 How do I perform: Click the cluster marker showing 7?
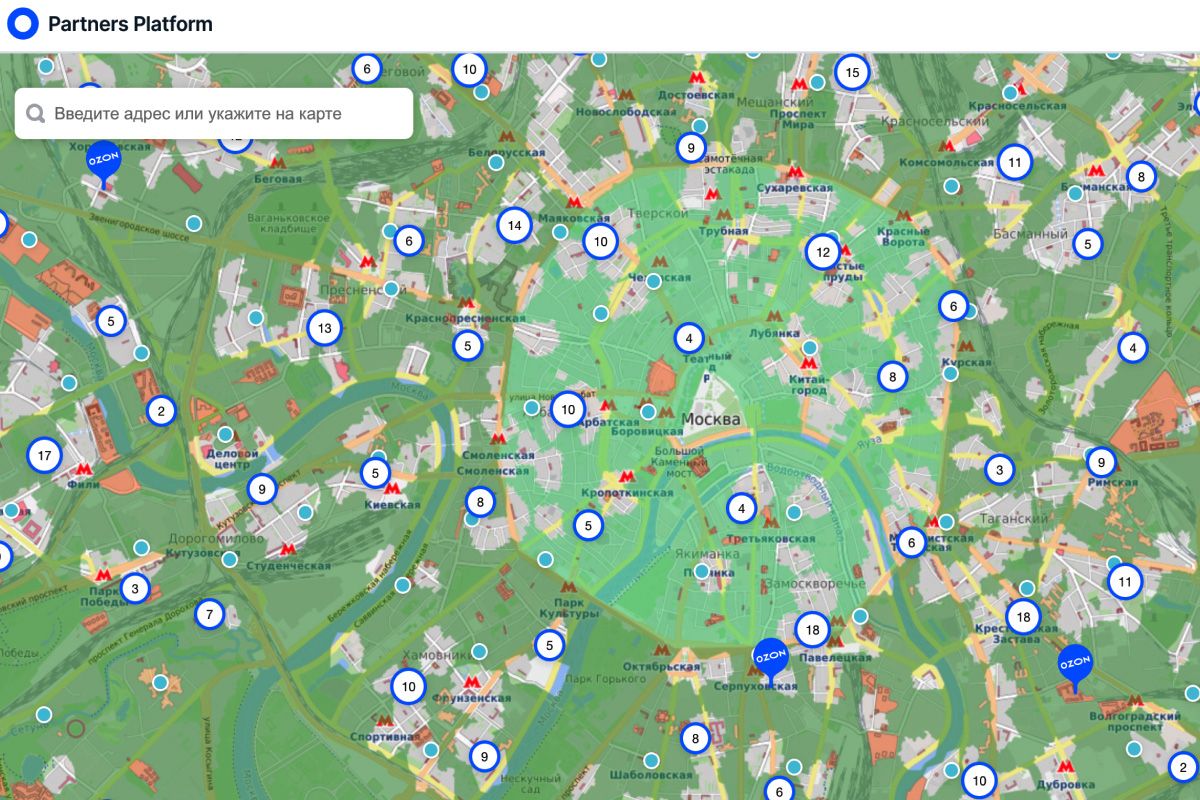(209, 614)
